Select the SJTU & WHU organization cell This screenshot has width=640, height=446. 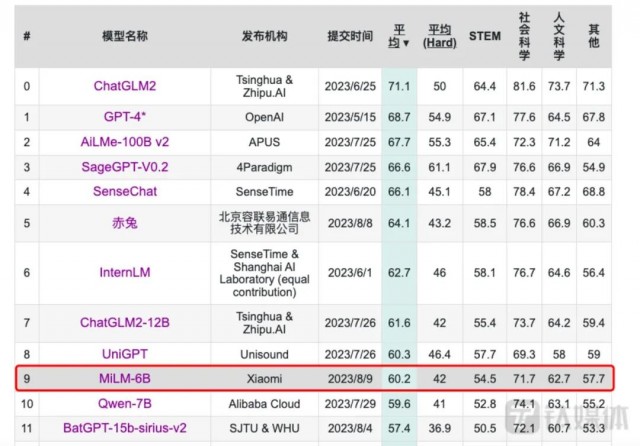264,428
